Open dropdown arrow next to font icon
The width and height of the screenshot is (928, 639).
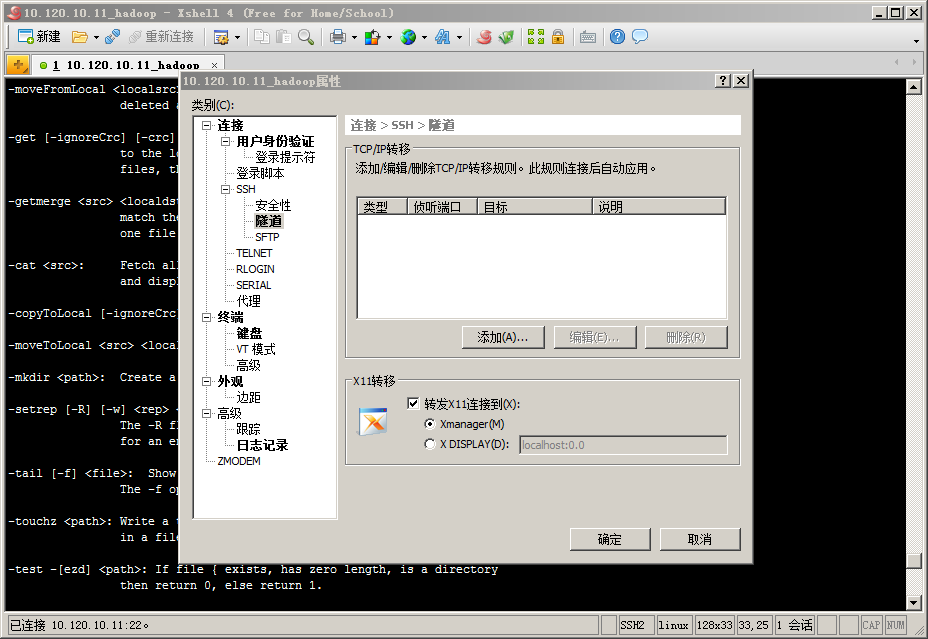459,38
